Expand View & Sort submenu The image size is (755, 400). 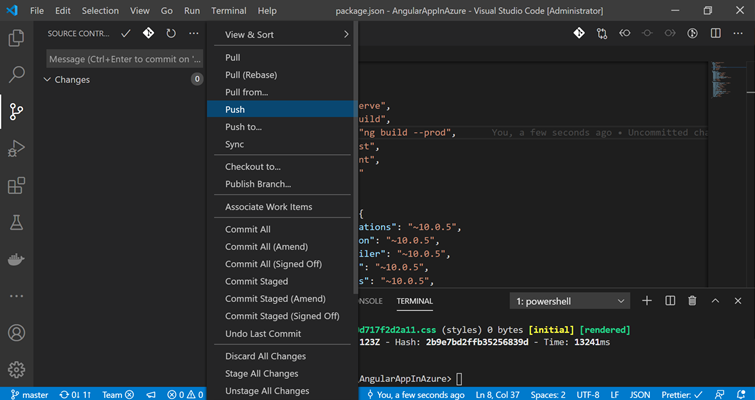click(282, 35)
